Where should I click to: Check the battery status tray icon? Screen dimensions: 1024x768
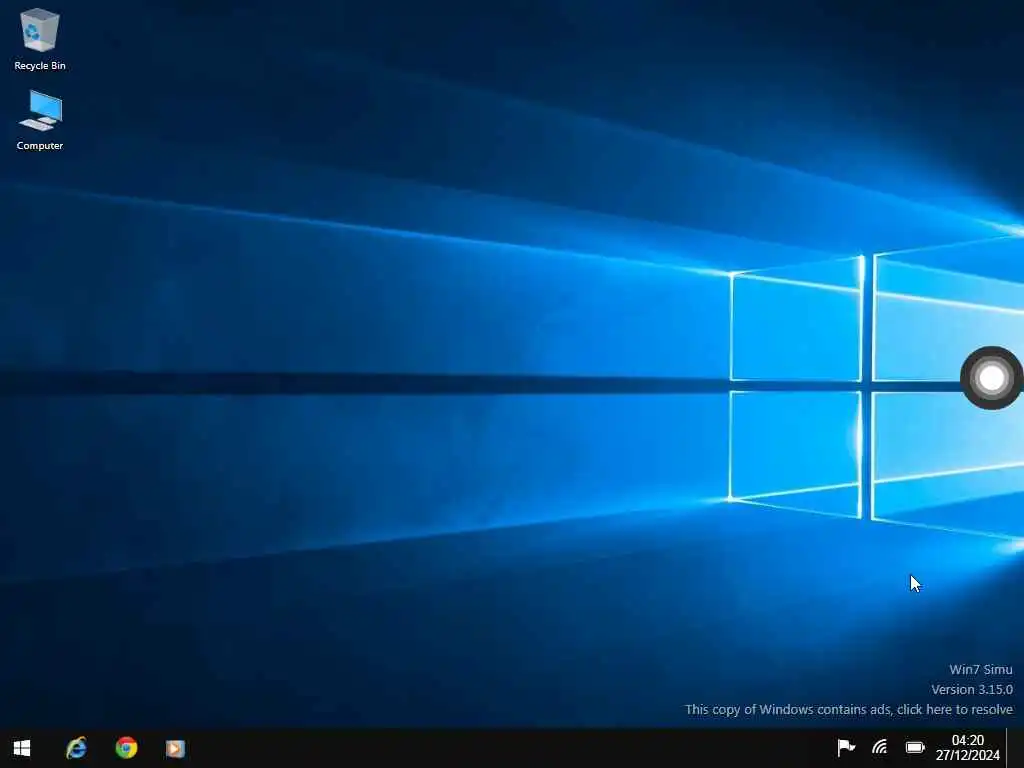click(915, 747)
